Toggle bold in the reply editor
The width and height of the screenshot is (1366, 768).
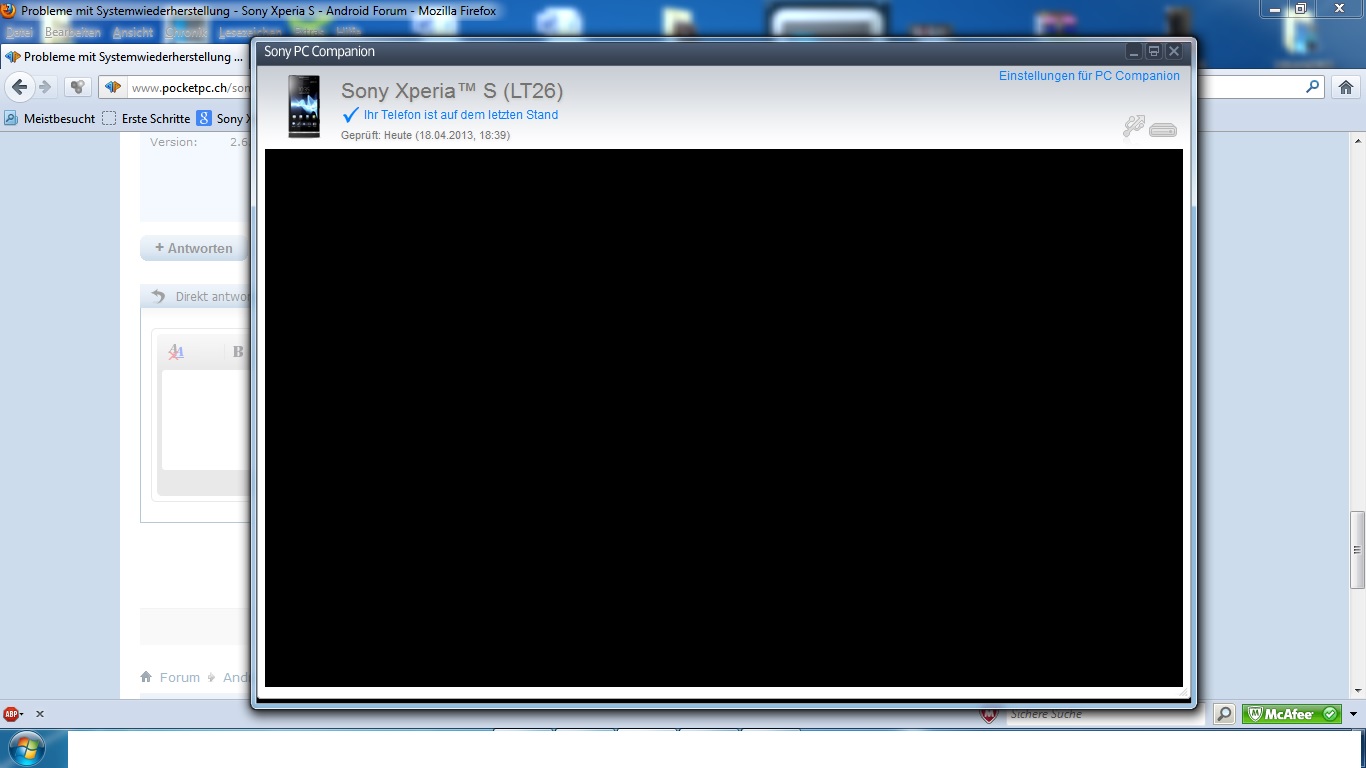(238, 351)
